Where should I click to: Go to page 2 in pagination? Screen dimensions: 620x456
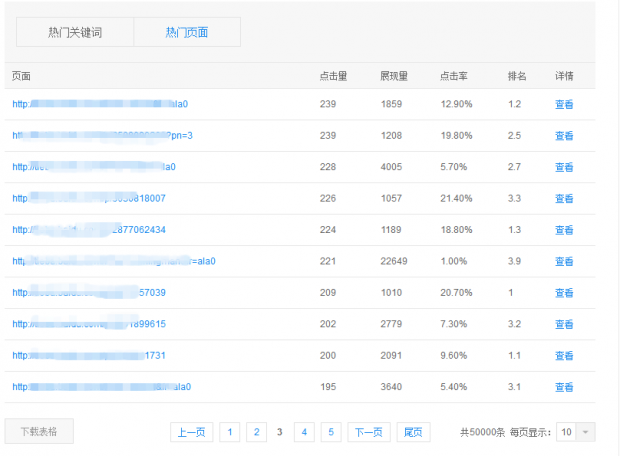tap(256, 432)
